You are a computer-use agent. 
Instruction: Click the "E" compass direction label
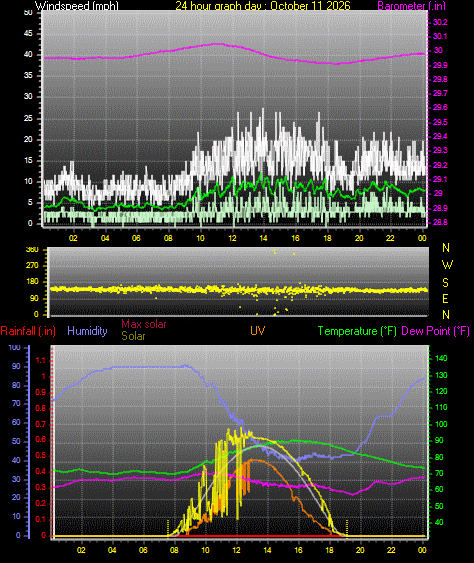pos(445,298)
